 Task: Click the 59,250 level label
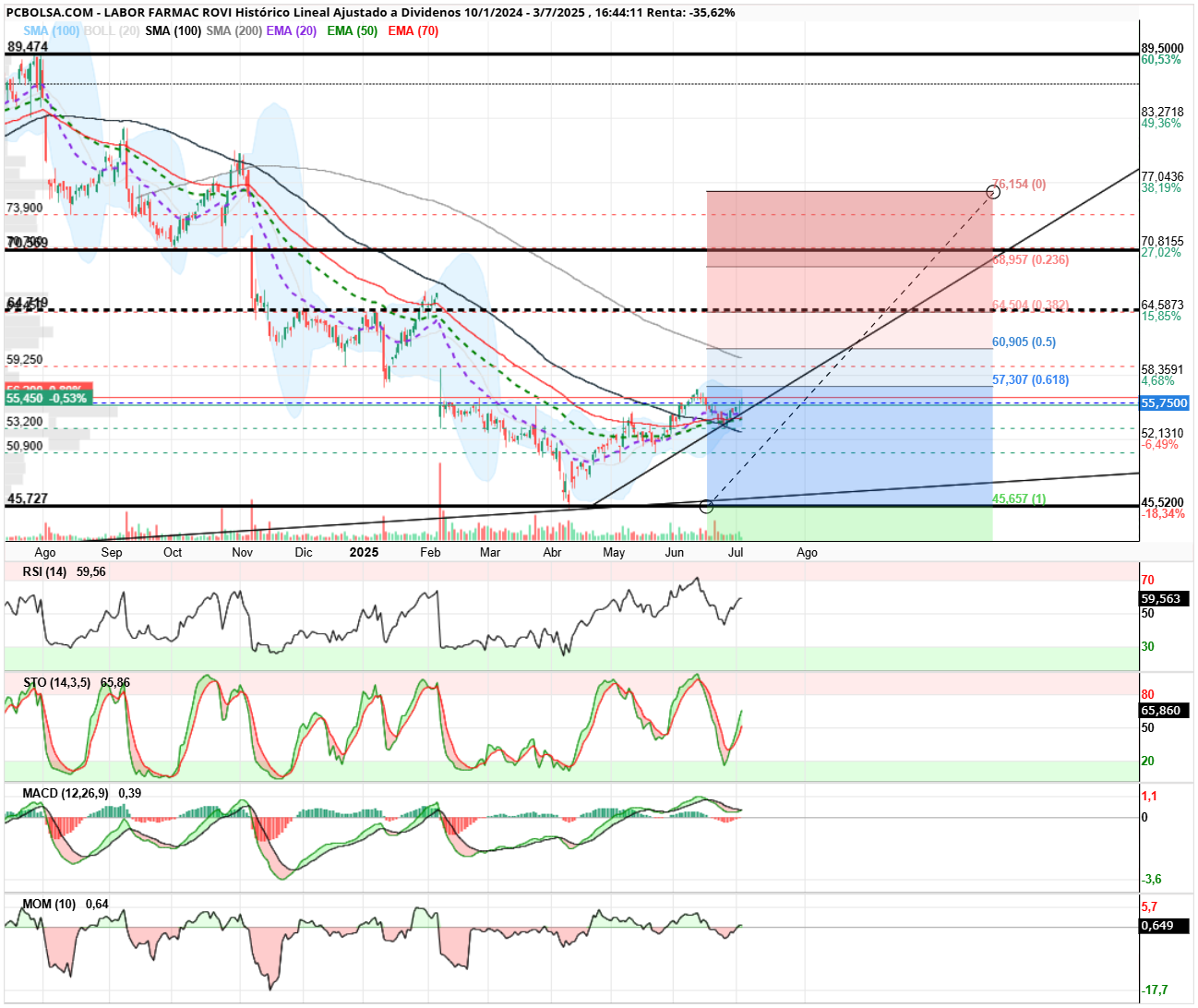(x=25, y=360)
